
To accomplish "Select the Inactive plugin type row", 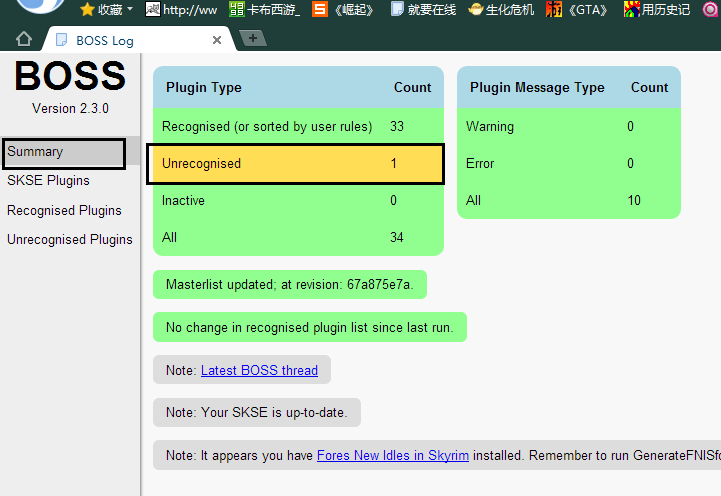I will pos(298,200).
